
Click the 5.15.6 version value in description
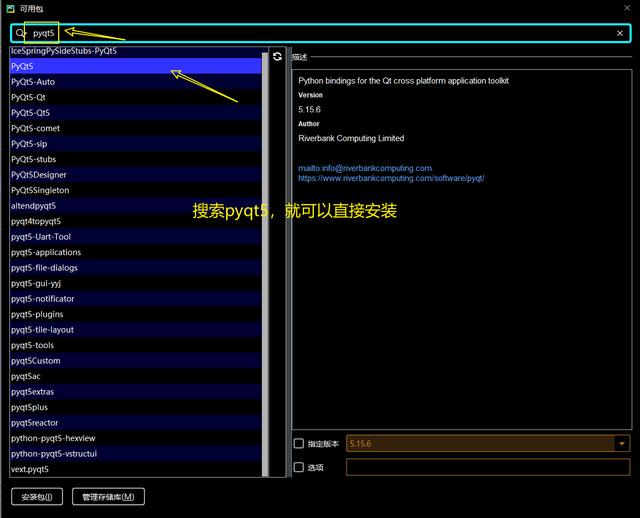click(309, 109)
